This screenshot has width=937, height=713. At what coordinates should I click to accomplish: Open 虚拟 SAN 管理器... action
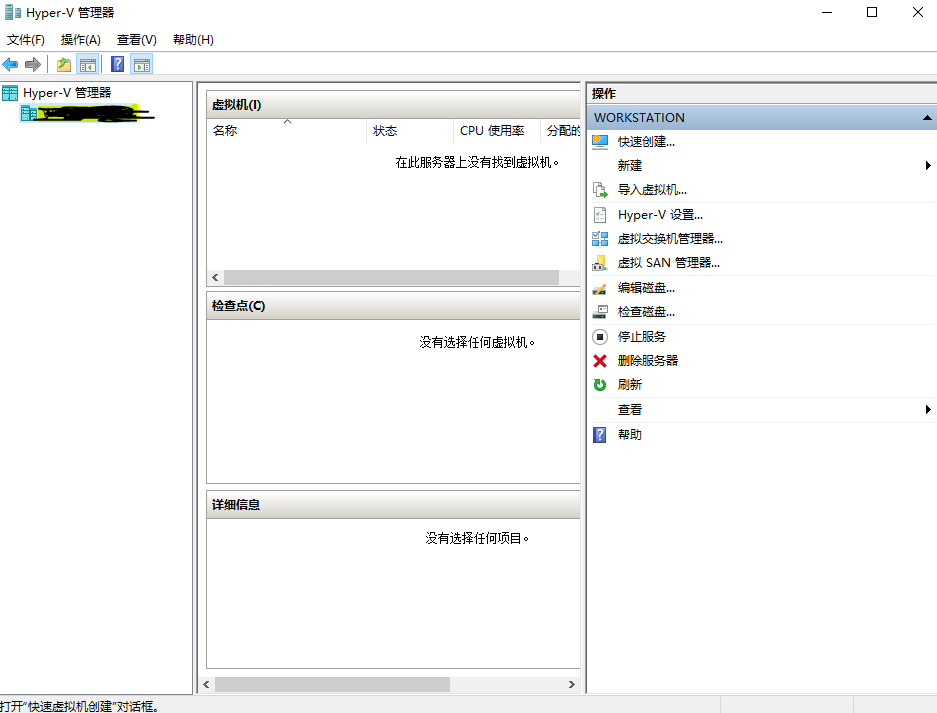[x=669, y=263]
